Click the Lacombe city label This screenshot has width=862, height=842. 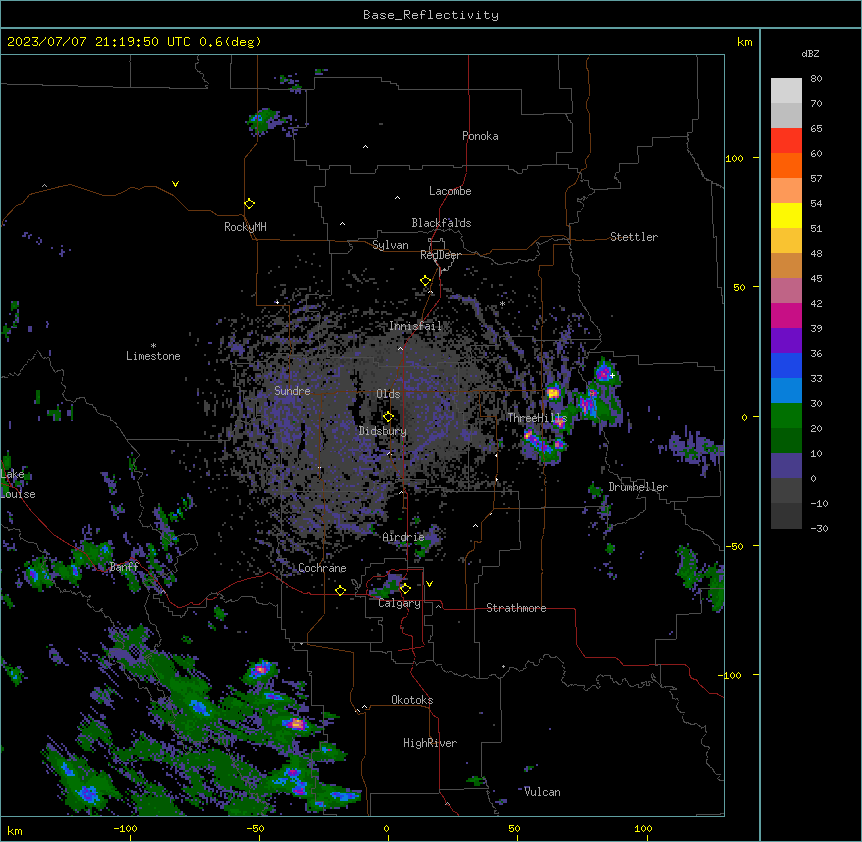[x=450, y=191]
